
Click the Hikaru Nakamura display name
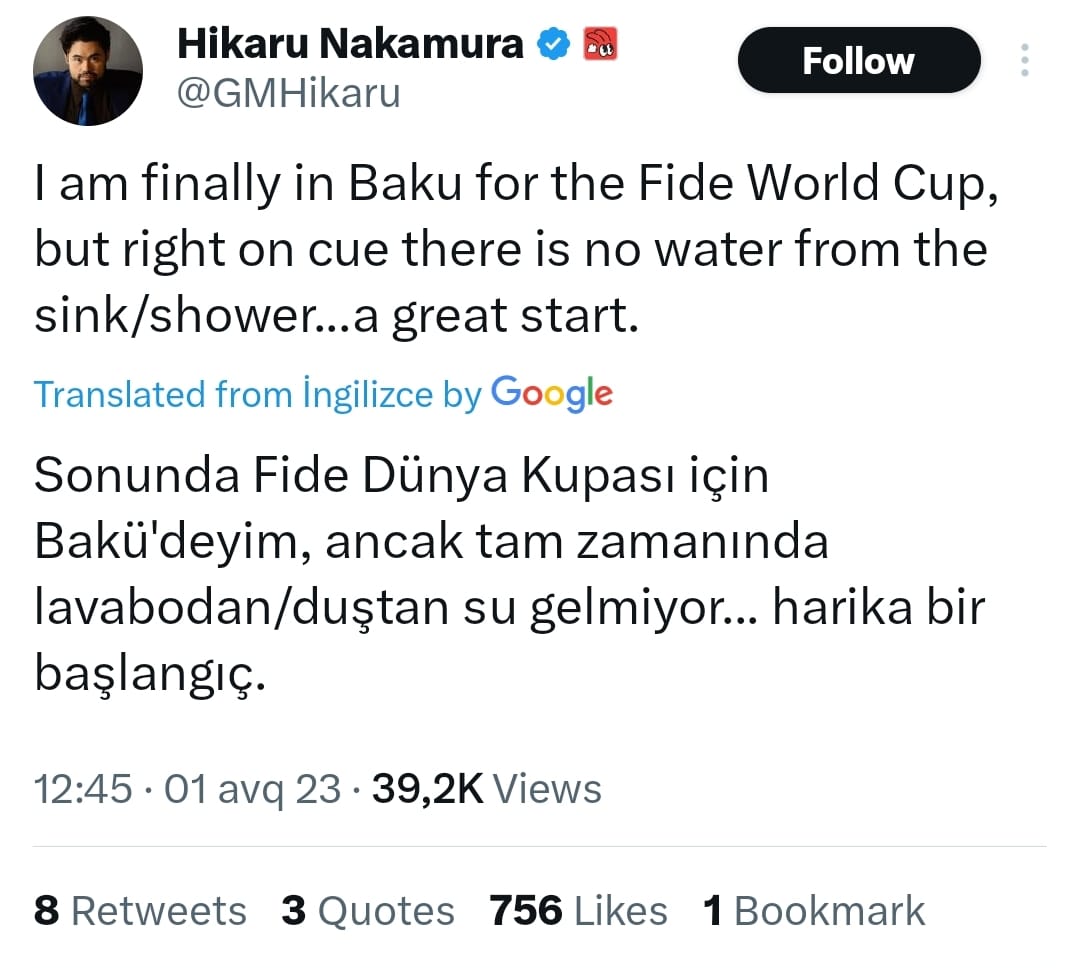pyautogui.click(x=350, y=44)
